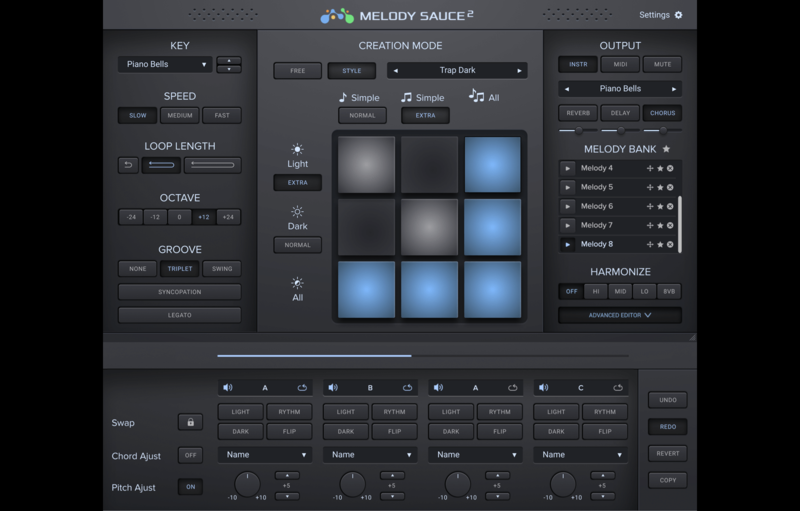800x511 pixels.
Task: Expand the ADVANCED EDITOR panel
Action: (x=620, y=315)
